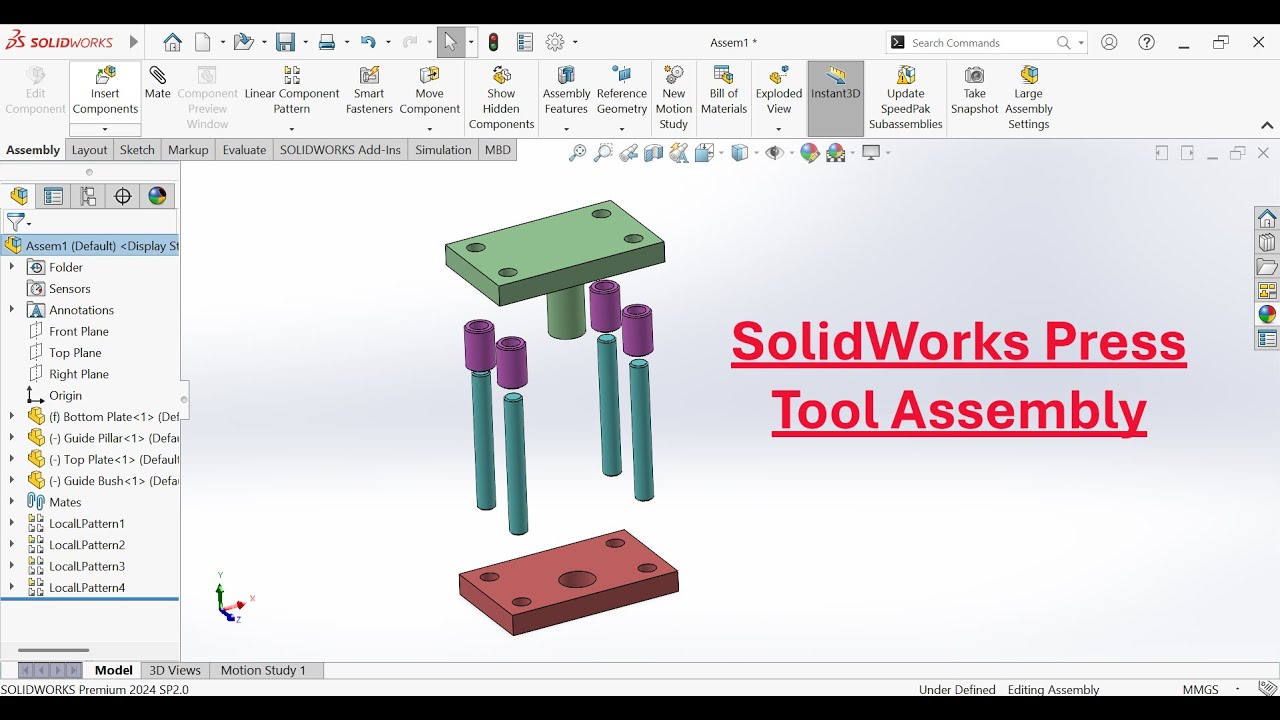This screenshot has width=1280, height=720.
Task: Expand the Mates folder in the tree
Action: pyautogui.click(x=12, y=501)
